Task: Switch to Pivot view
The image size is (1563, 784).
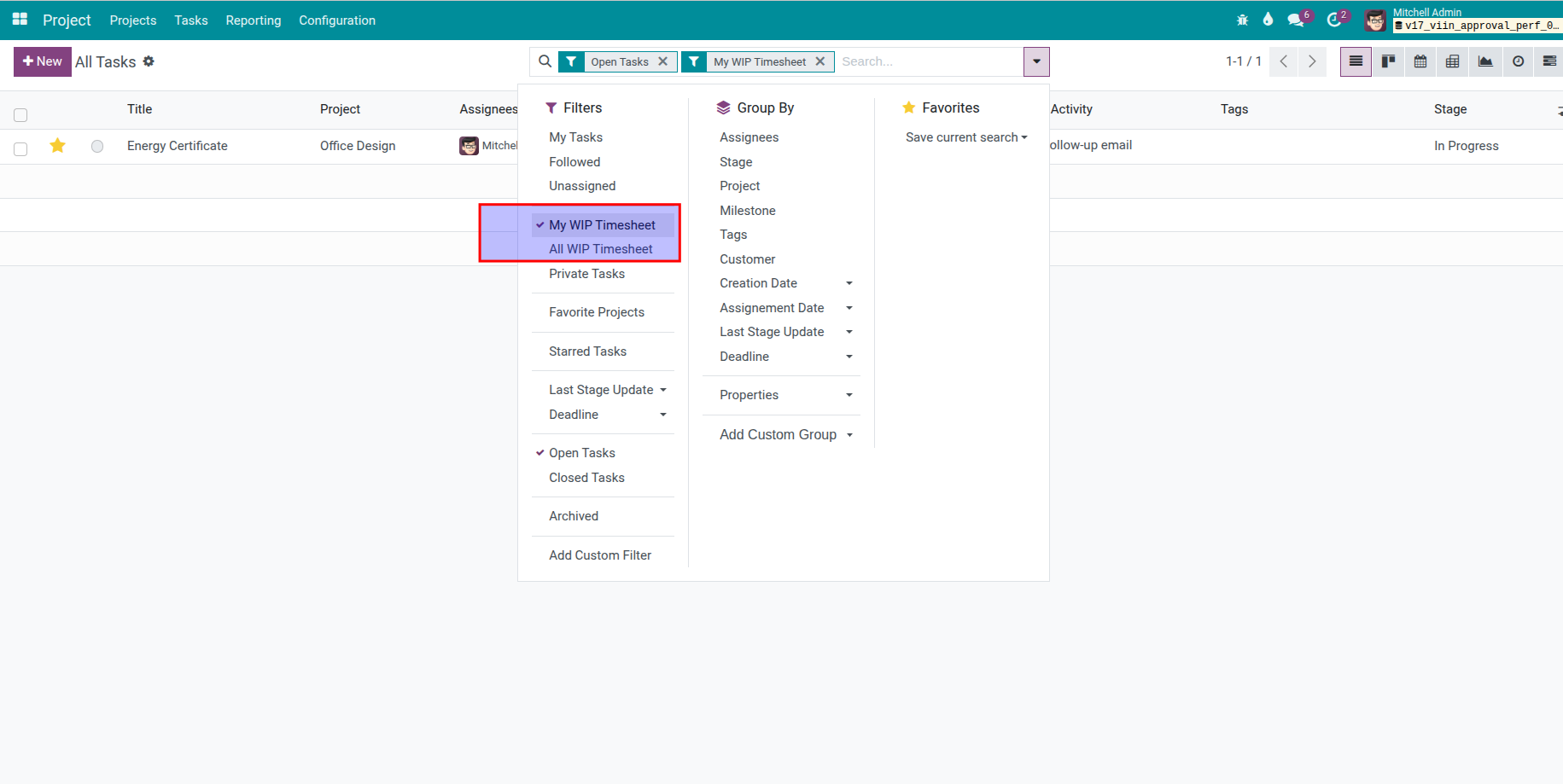Action: 1453,61
